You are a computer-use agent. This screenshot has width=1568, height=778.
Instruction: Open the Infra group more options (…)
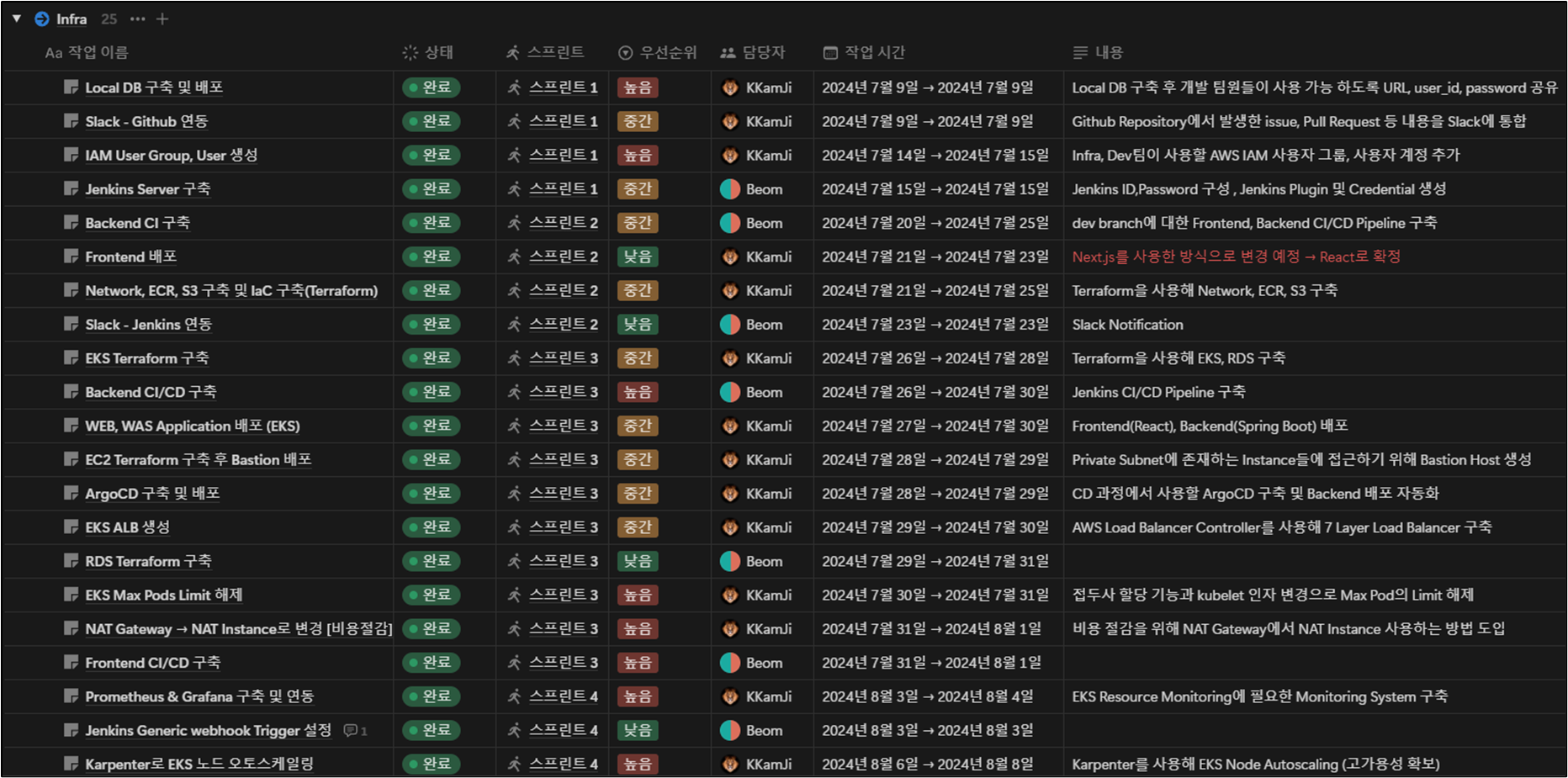137,19
